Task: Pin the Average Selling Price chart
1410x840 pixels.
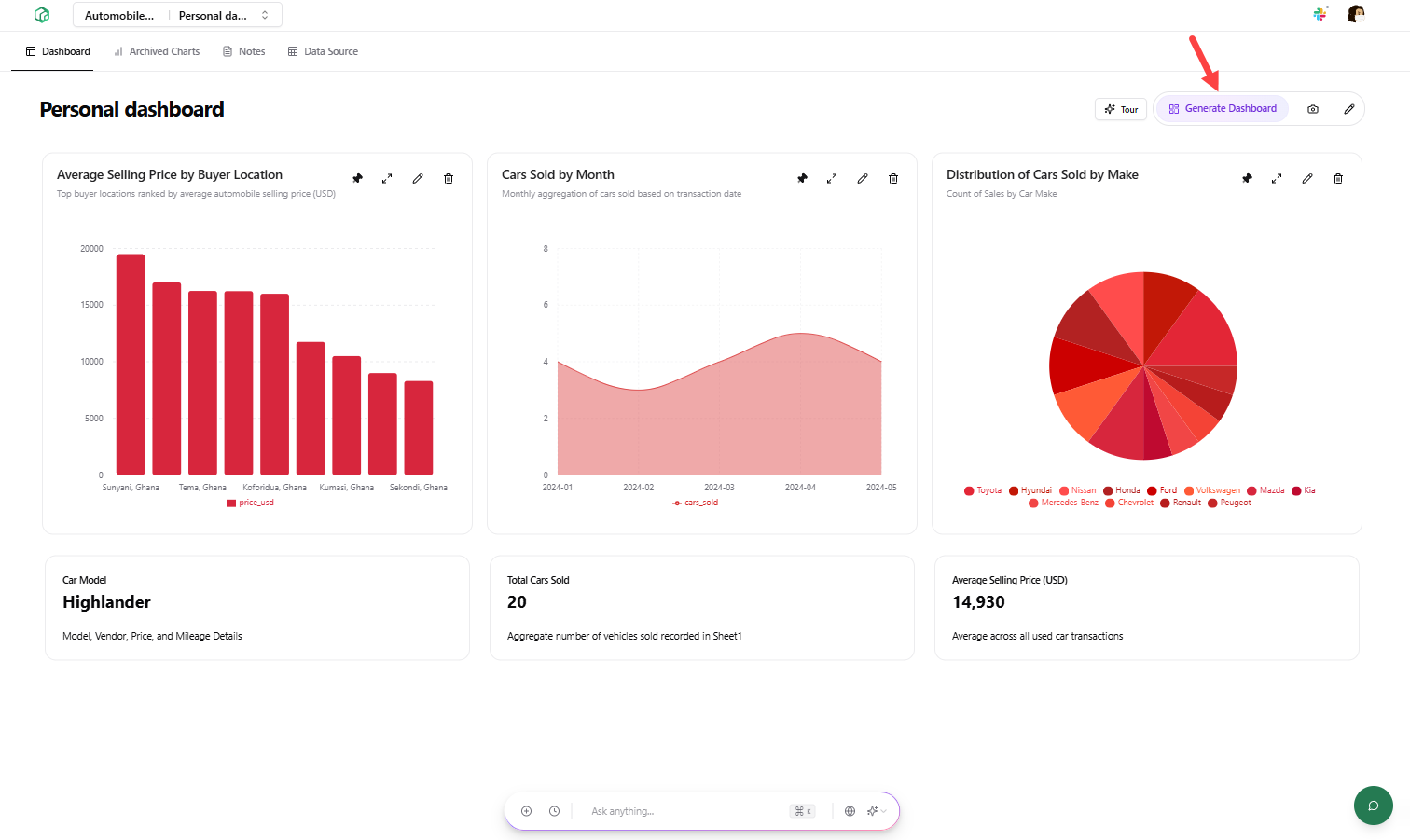Action: 357,178
